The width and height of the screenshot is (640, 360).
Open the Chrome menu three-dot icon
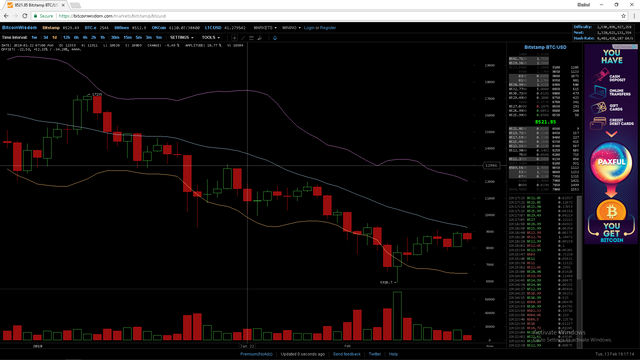pos(634,16)
